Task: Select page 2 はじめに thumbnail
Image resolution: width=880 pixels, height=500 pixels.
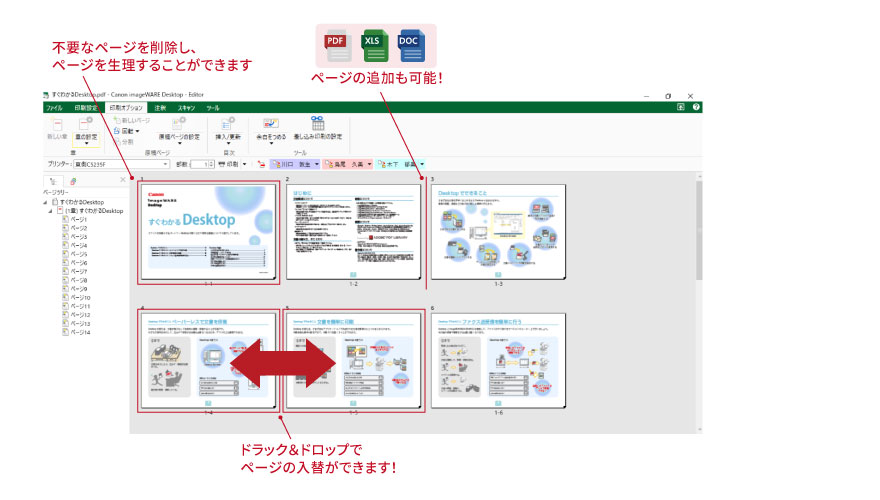Action: pos(353,232)
